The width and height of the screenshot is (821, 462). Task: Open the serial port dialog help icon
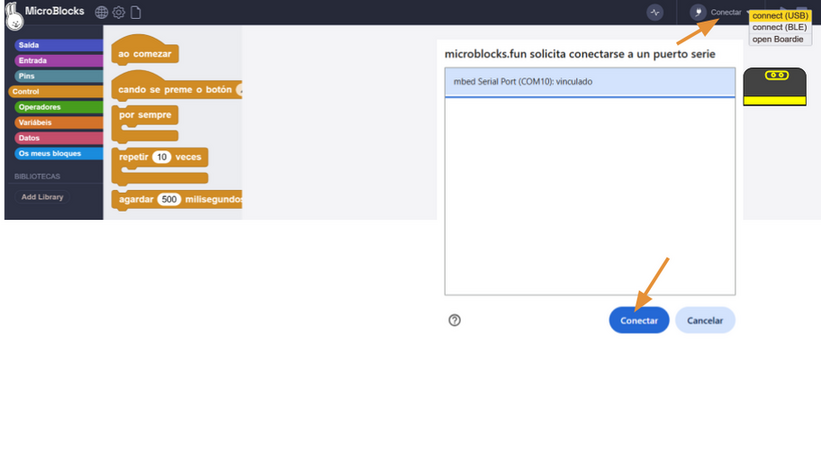click(454, 320)
